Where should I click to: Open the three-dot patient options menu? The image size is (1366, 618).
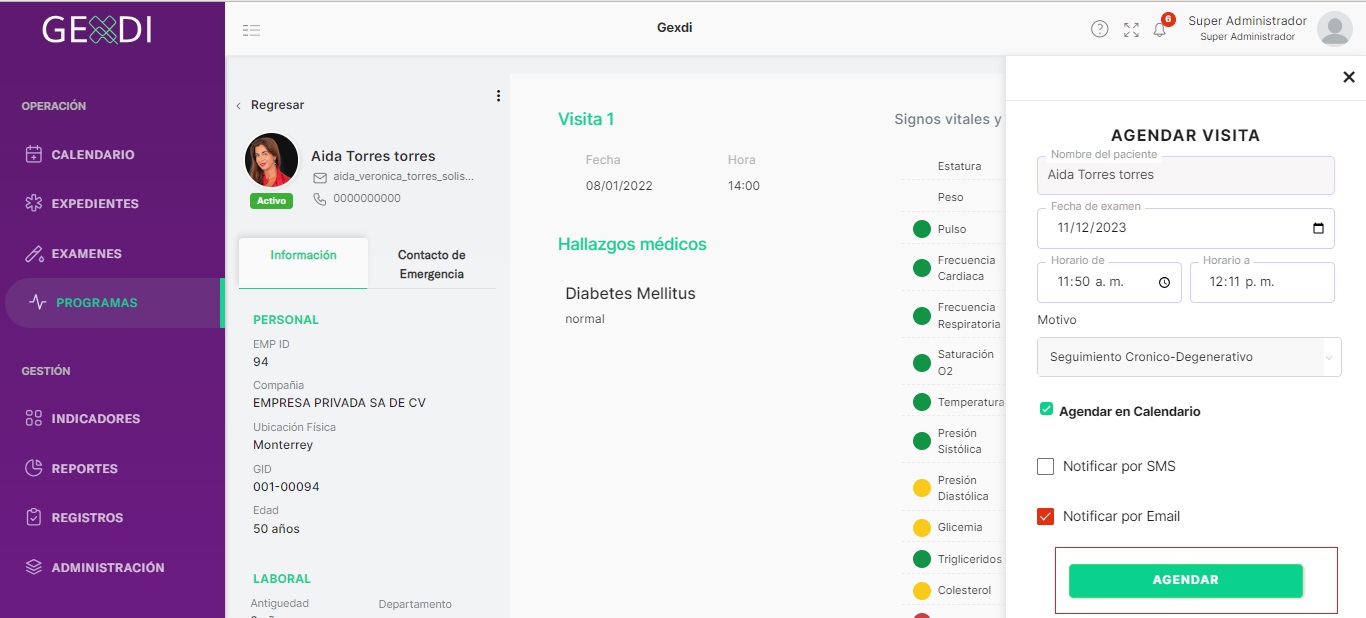pos(498,96)
